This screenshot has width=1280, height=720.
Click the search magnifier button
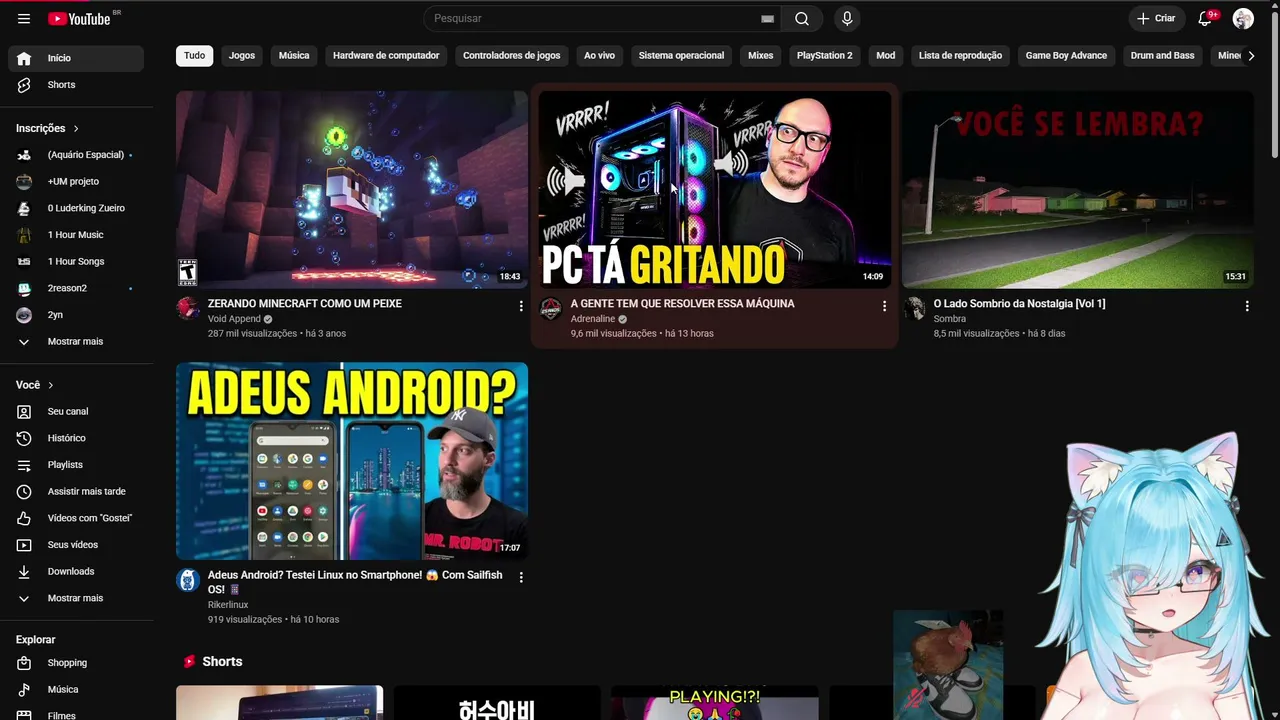coord(802,19)
